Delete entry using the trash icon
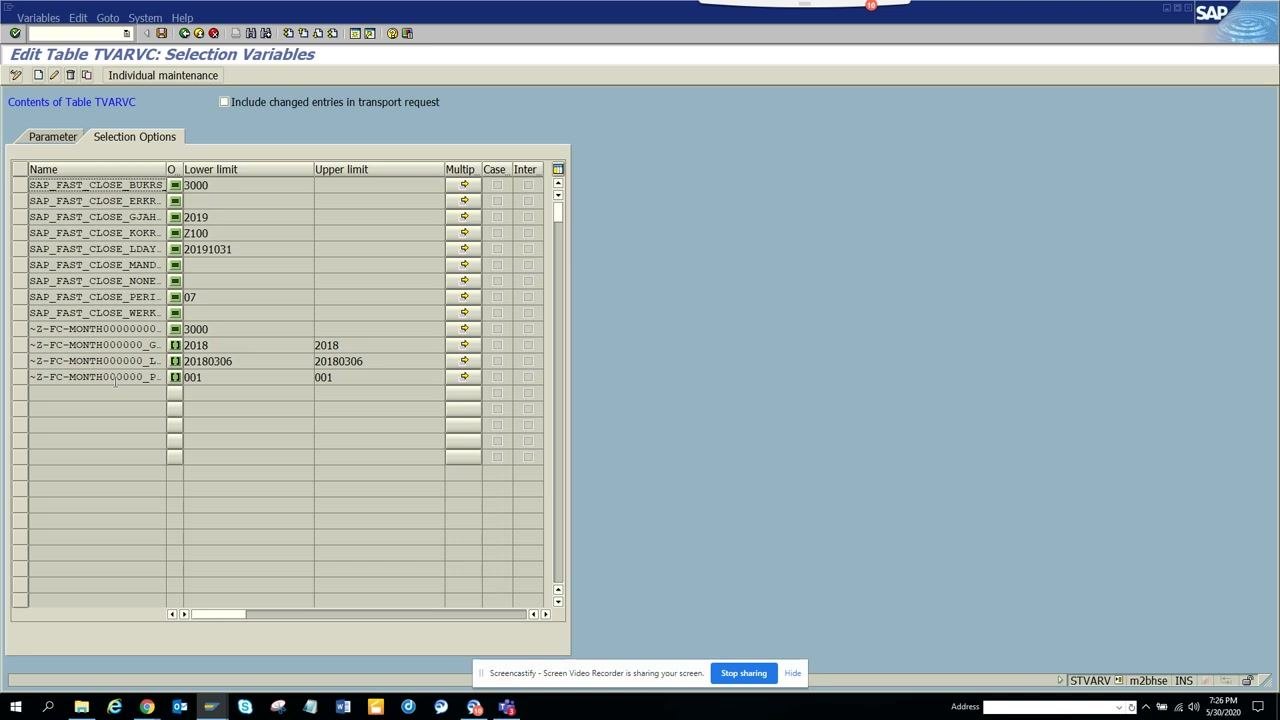The width and height of the screenshot is (1280, 720). coord(70,75)
